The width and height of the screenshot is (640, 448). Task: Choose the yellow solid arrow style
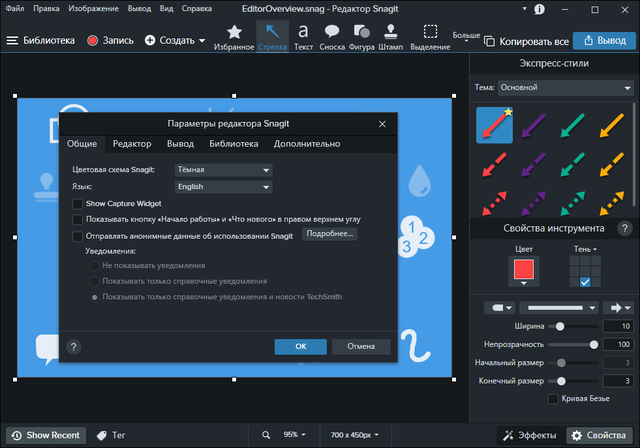612,125
